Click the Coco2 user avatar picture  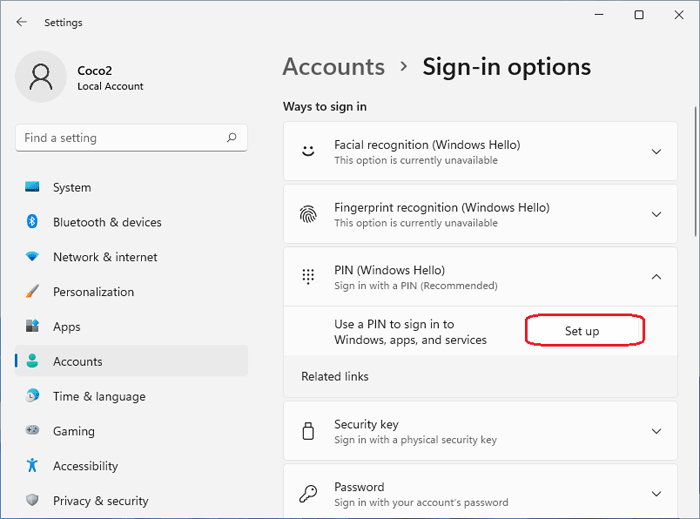tap(41, 77)
